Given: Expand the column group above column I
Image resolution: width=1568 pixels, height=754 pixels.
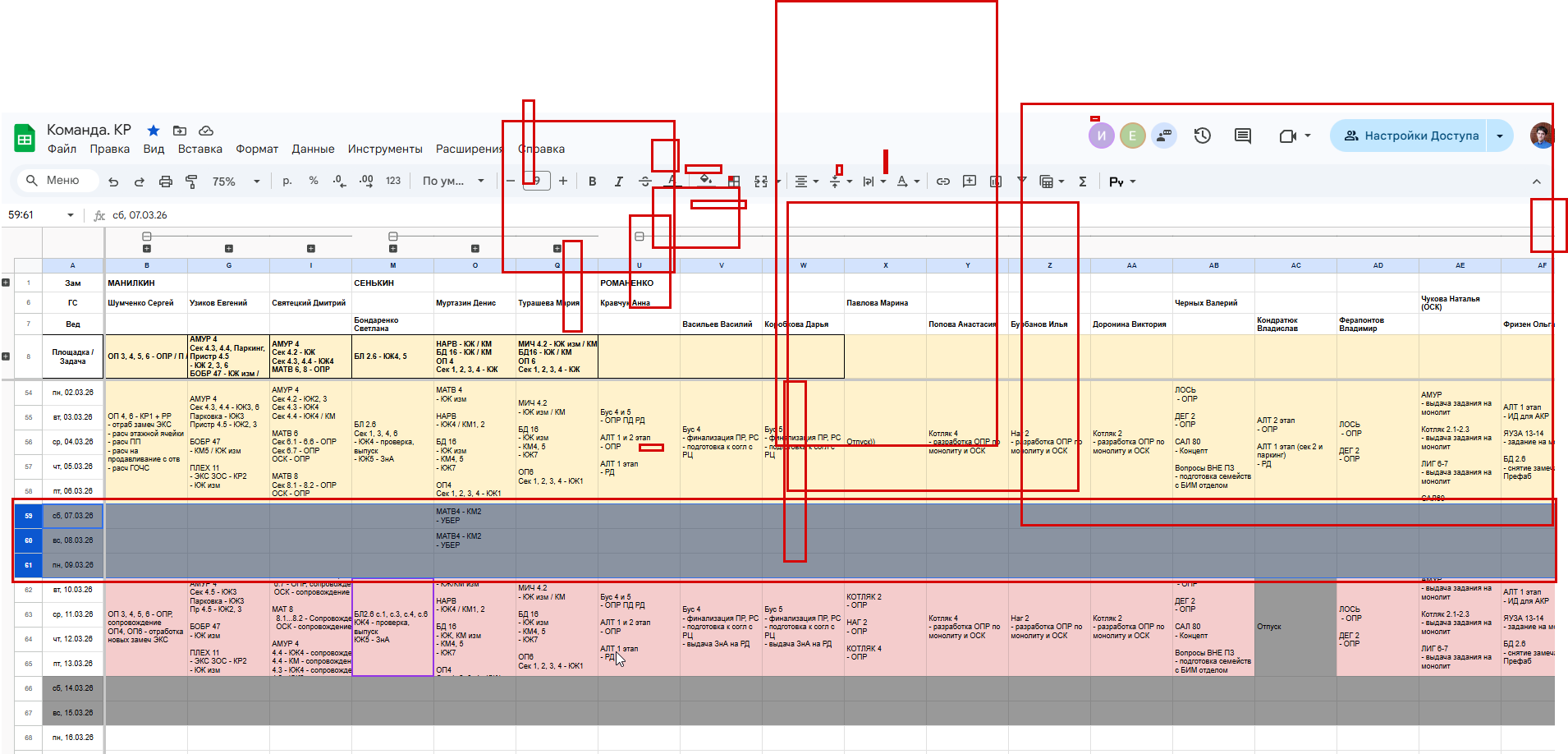Looking at the screenshot, I should coord(311,248).
